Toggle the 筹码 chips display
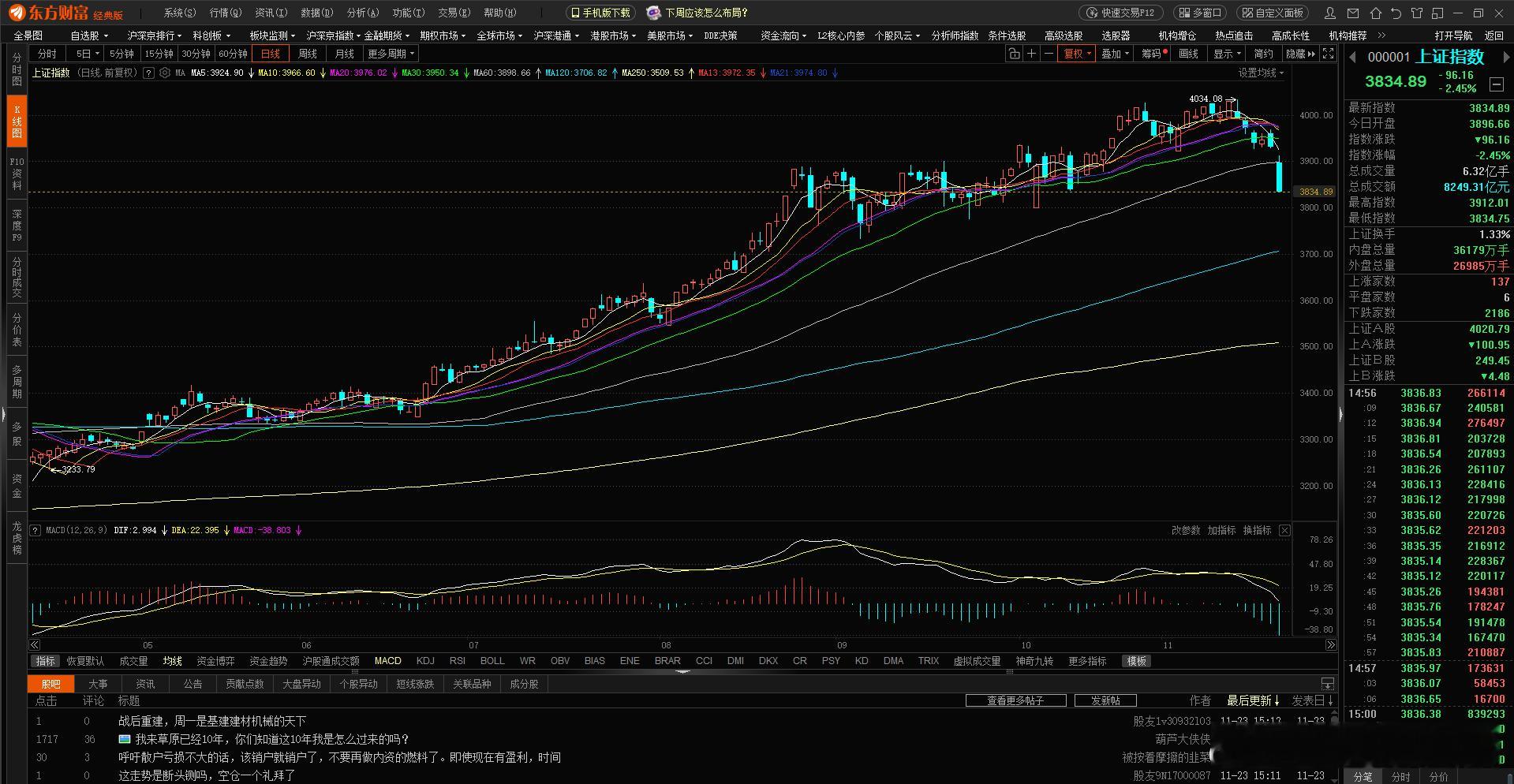Viewport: 1514px width, 784px height. click(x=1153, y=54)
